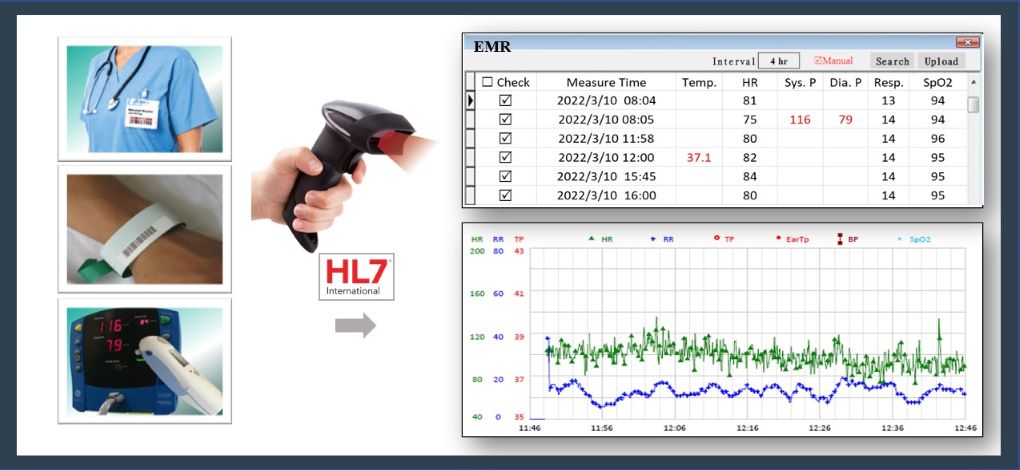Click the SpO2 legend marker

pos(898,240)
